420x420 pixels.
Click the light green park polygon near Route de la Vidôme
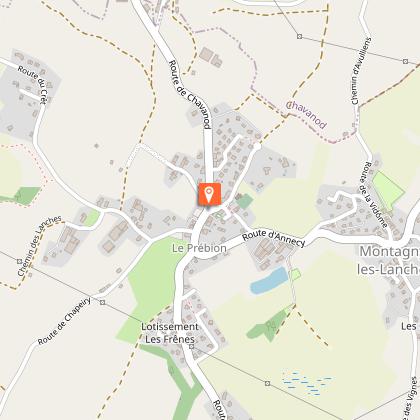pyautogui.click(x=388, y=191)
